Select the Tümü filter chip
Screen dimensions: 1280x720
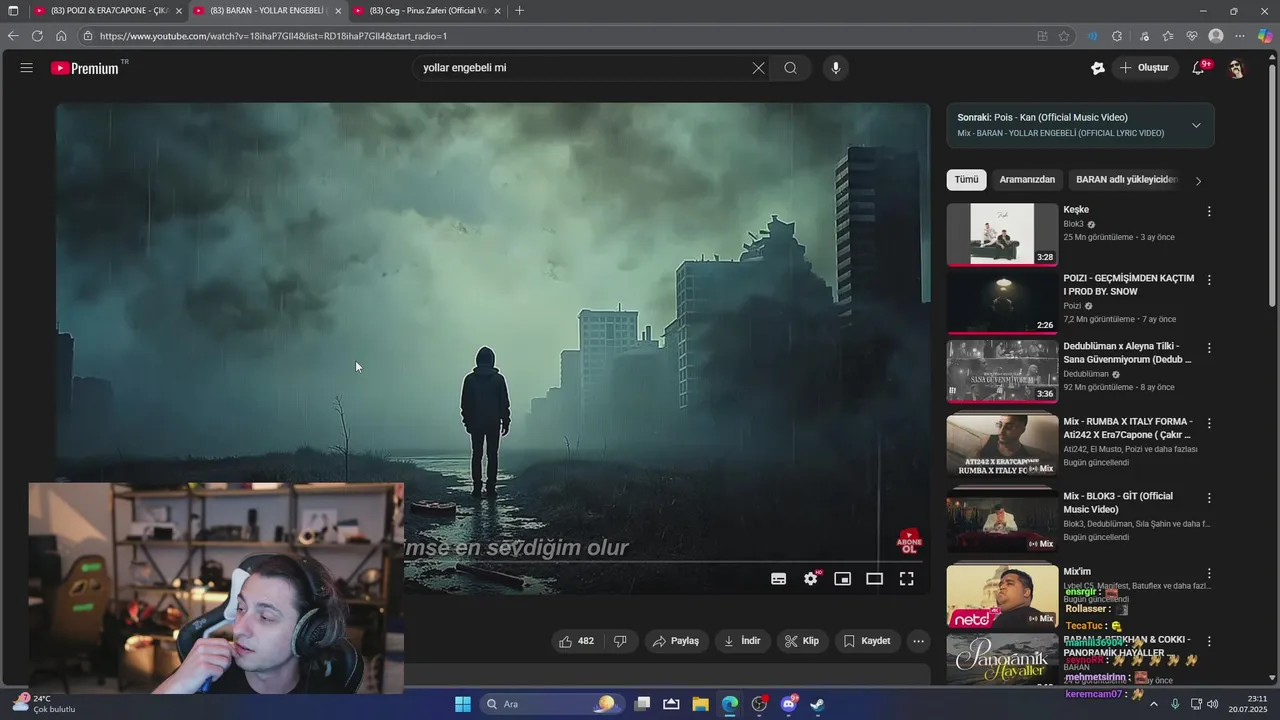[x=966, y=180]
